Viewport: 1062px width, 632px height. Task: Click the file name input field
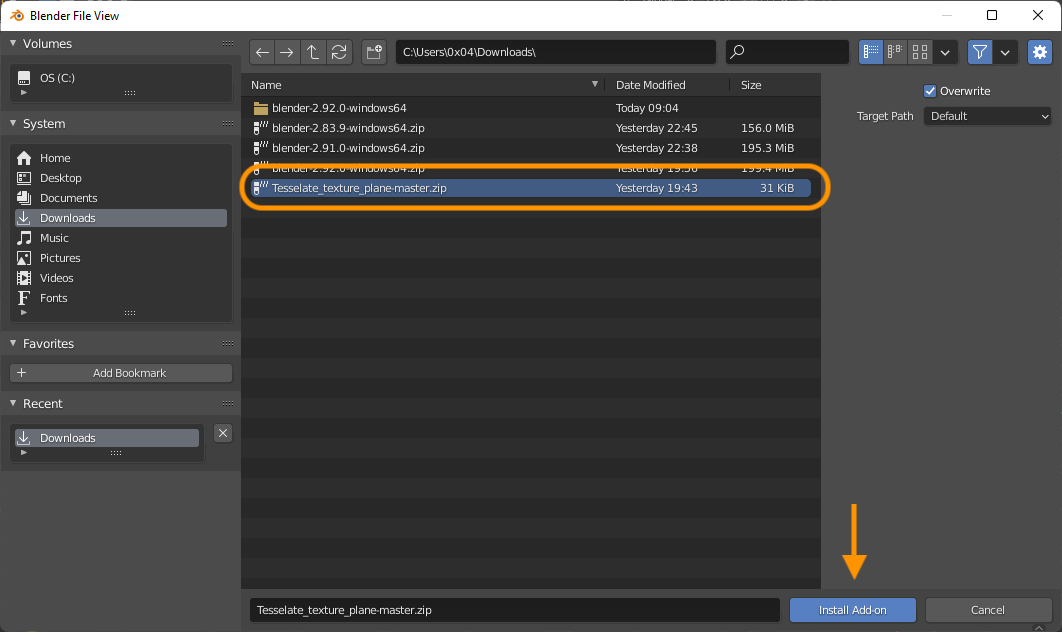(x=514, y=610)
